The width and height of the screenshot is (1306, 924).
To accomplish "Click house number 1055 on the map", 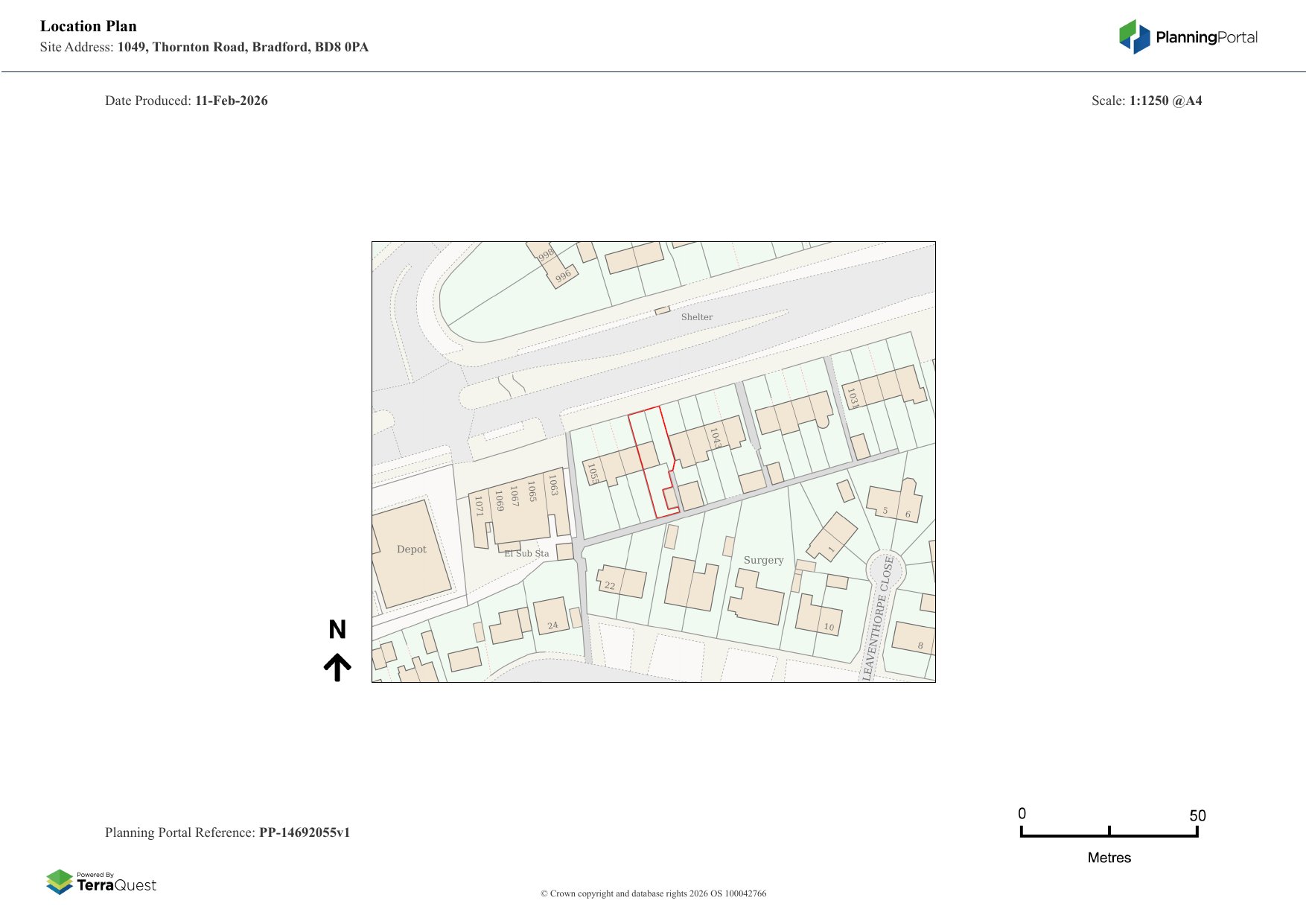I will pos(593,474).
